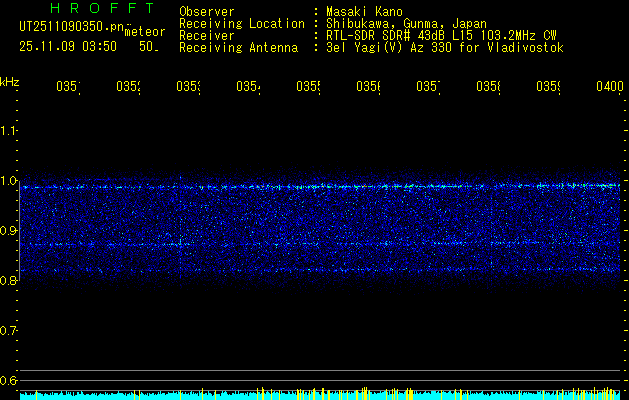Click the 0353 time axis label

[188, 86]
